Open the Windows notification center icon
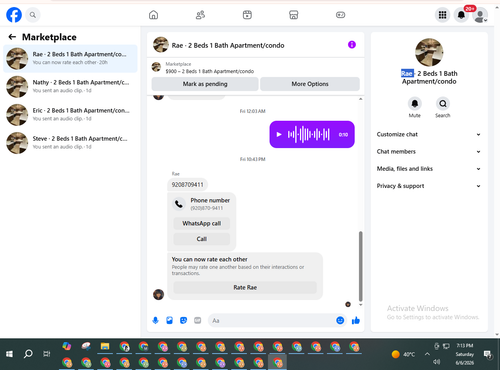The width and height of the screenshot is (500, 370). pos(488,354)
